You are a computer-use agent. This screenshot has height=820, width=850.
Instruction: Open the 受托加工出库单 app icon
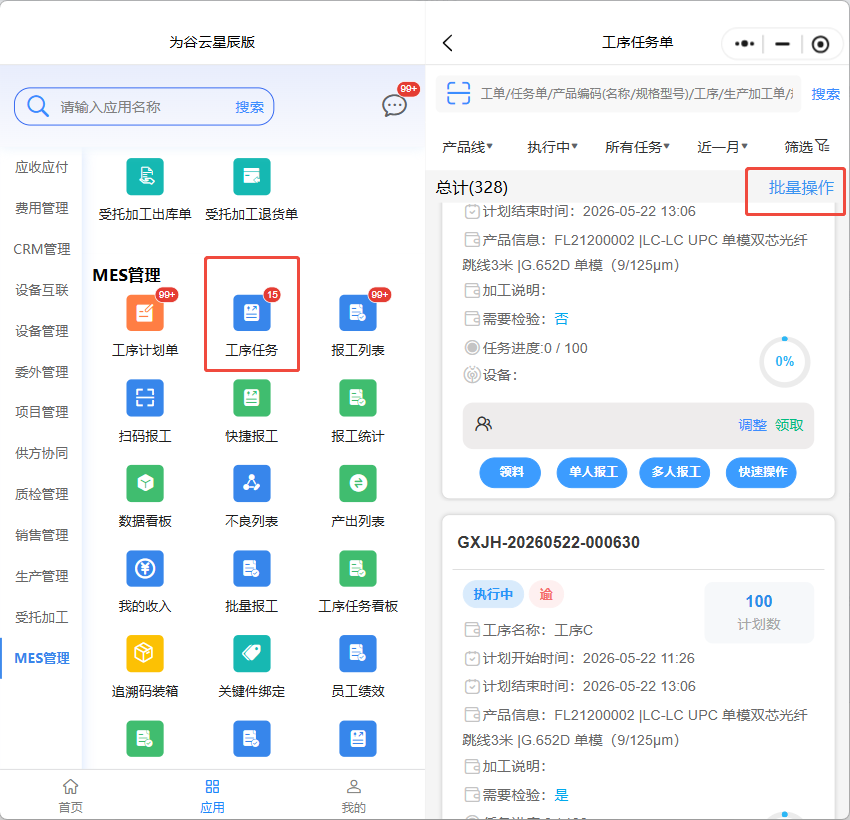[x=145, y=177]
